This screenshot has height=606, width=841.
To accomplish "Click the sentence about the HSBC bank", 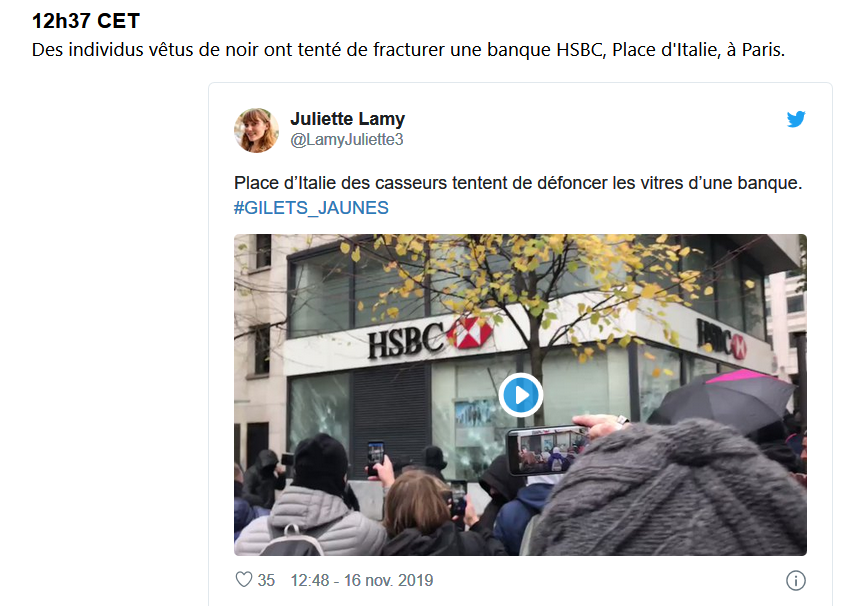I will point(408,50).
